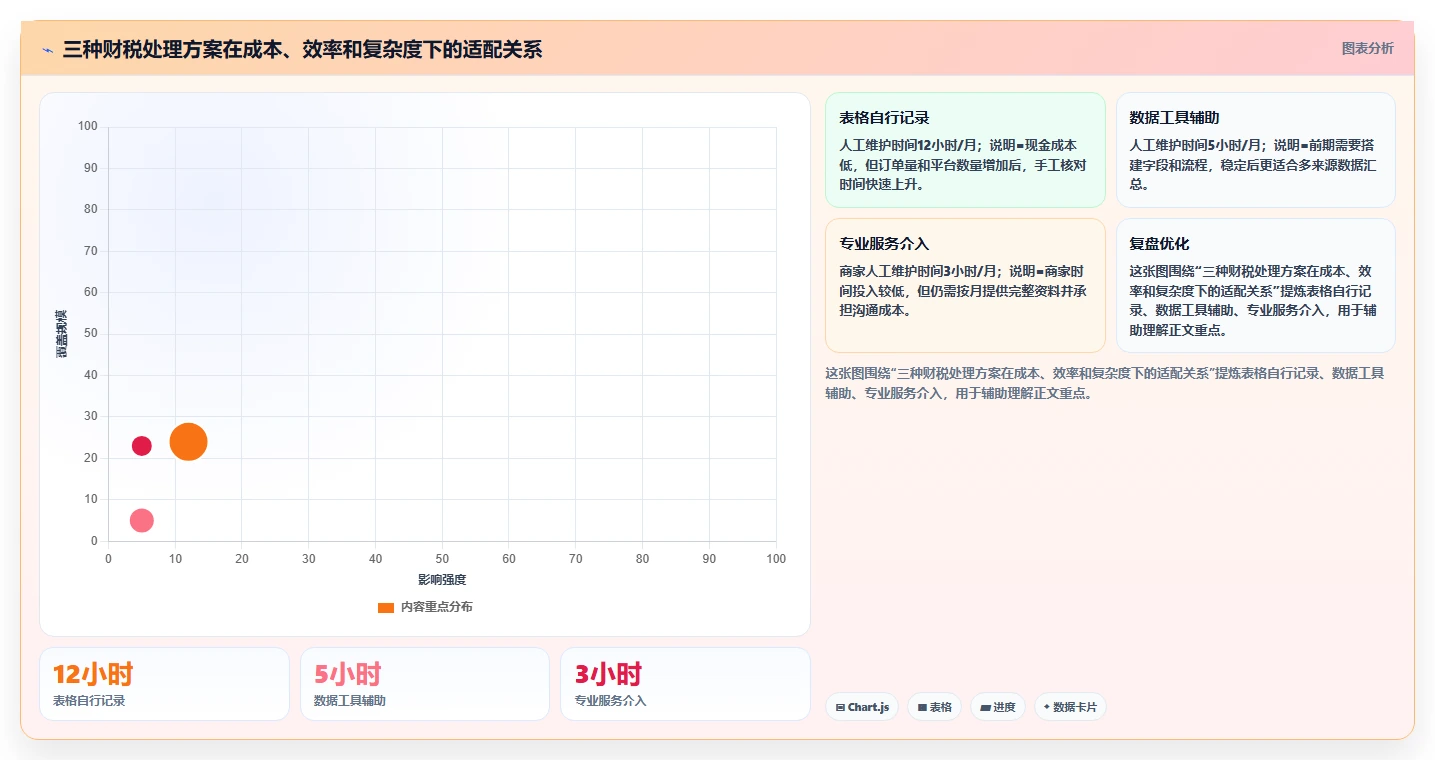
Task: Click the Chart.js tag chip
Action: click(862, 707)
